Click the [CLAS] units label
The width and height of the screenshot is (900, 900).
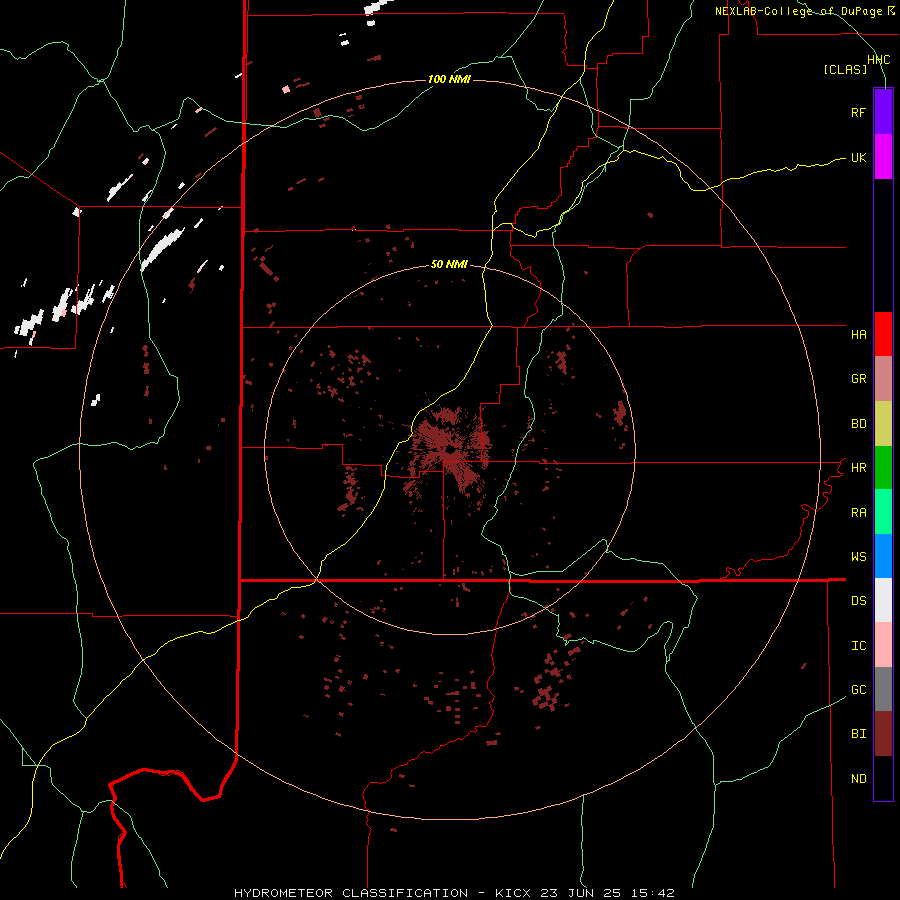[x=845, y=69]
